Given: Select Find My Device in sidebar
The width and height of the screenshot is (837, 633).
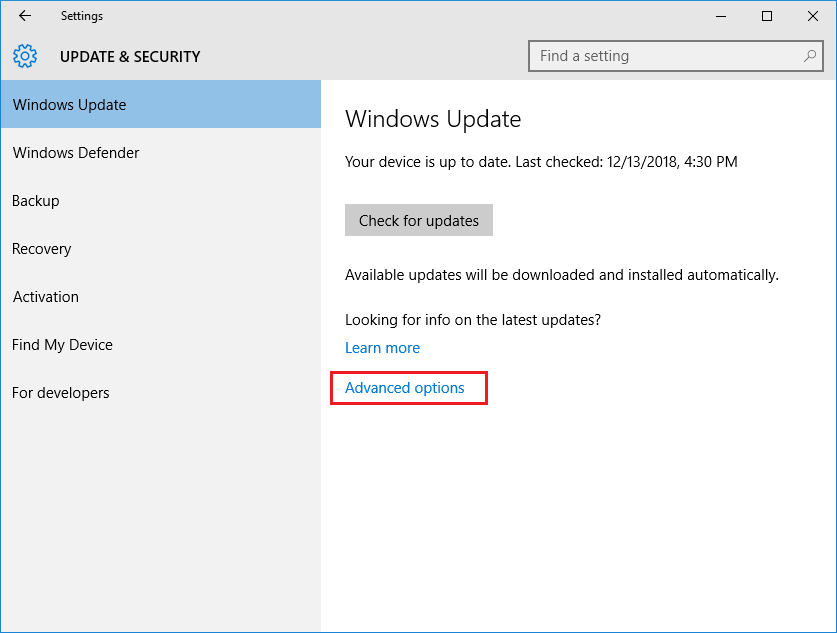Looking at the screenshot, I should 62,345.
